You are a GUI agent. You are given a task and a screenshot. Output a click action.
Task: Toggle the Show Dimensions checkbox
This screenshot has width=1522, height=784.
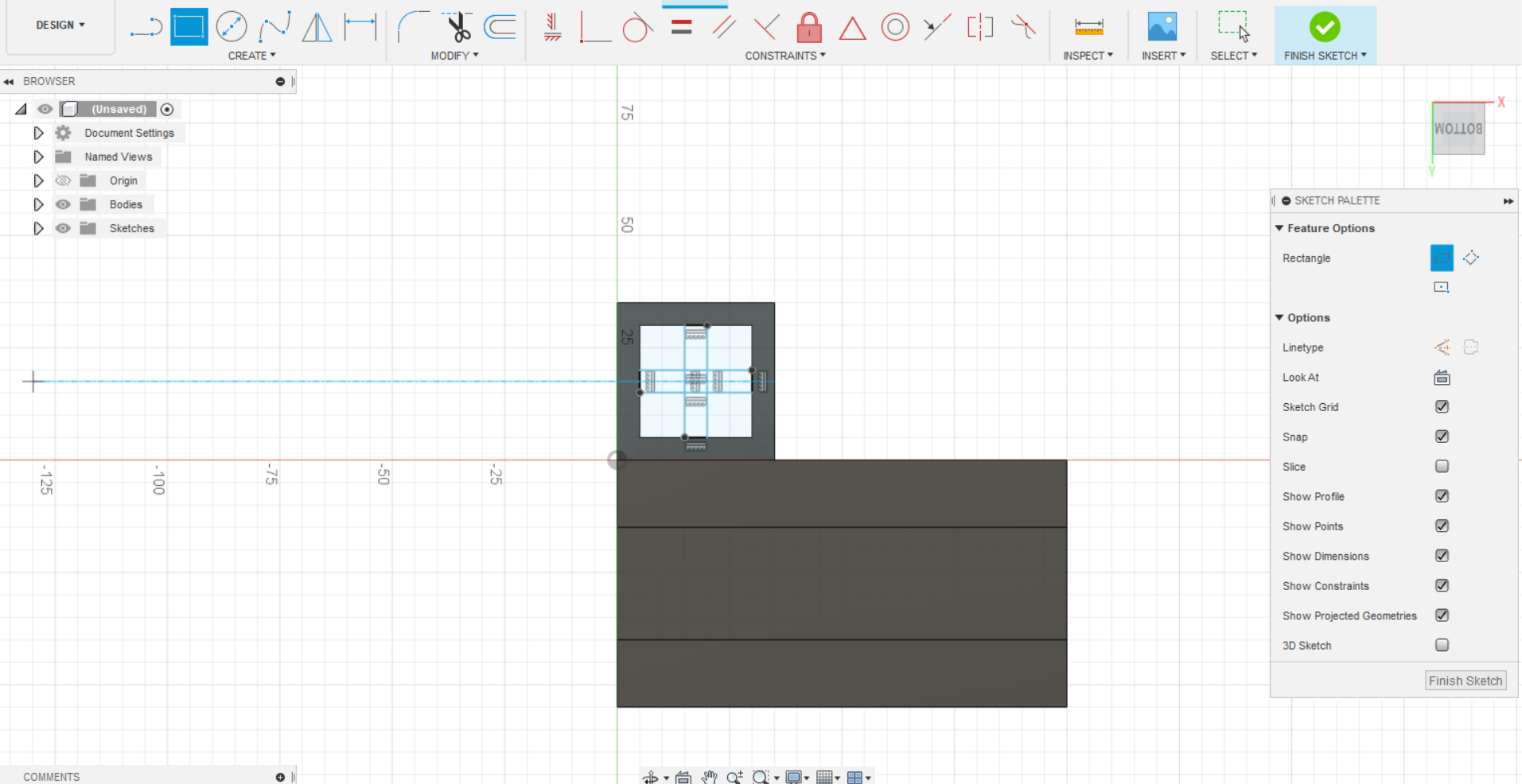click(x=1442, y=555)
